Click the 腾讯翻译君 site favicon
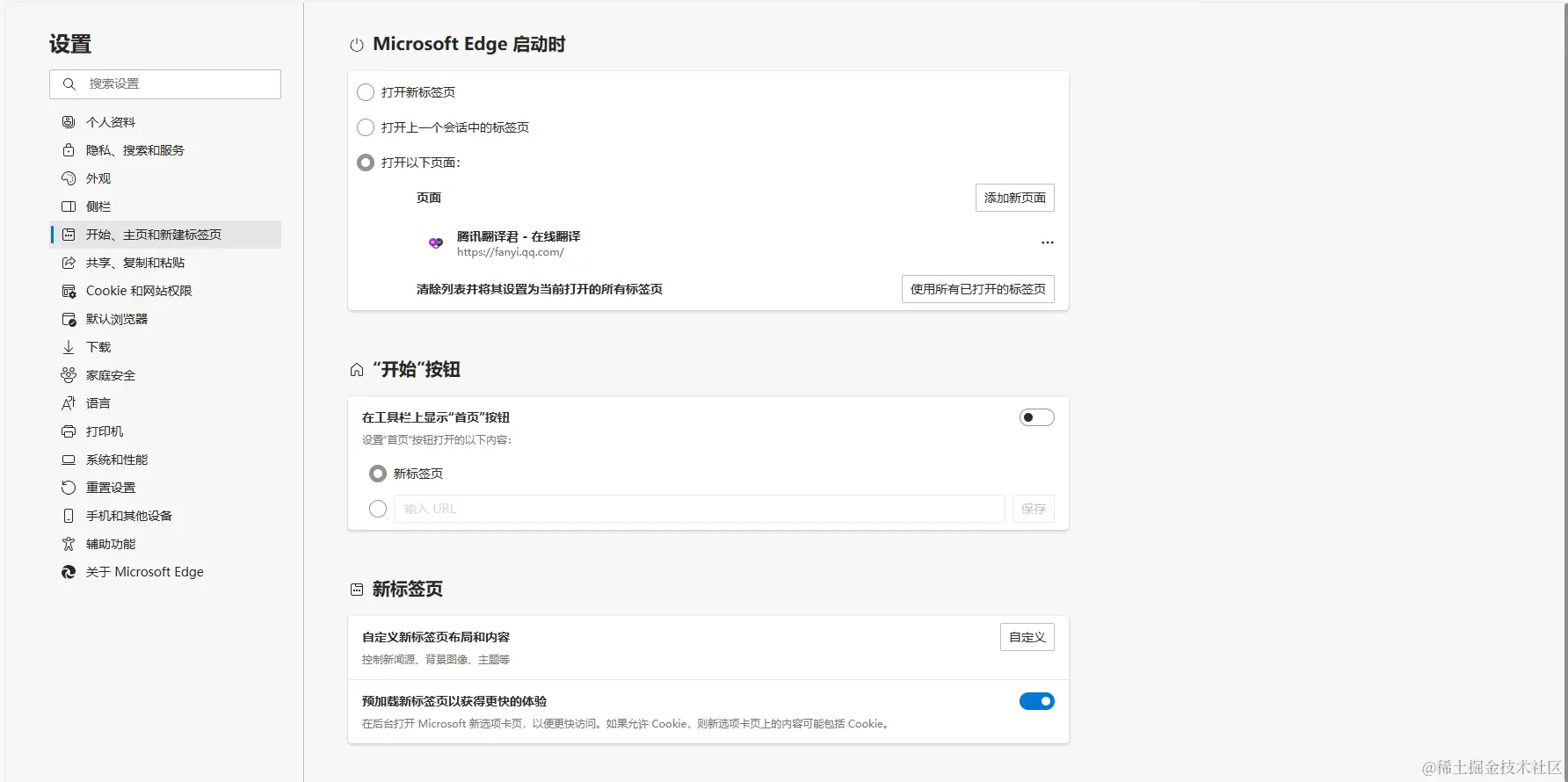 [436, 243]
